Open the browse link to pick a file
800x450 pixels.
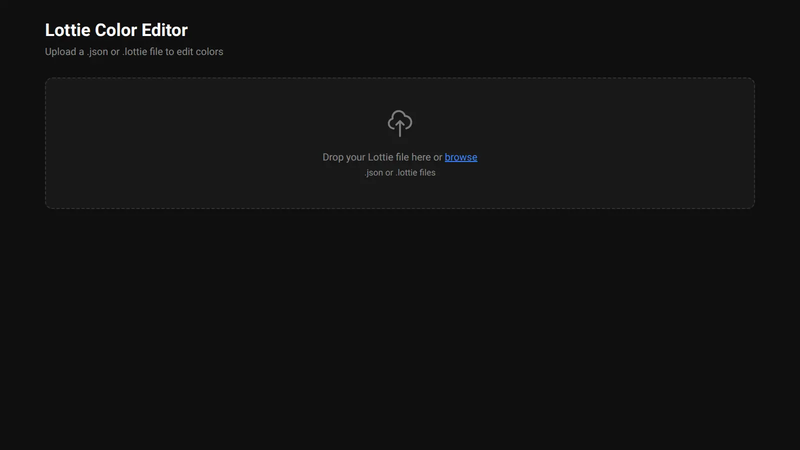tap(461, 157)
